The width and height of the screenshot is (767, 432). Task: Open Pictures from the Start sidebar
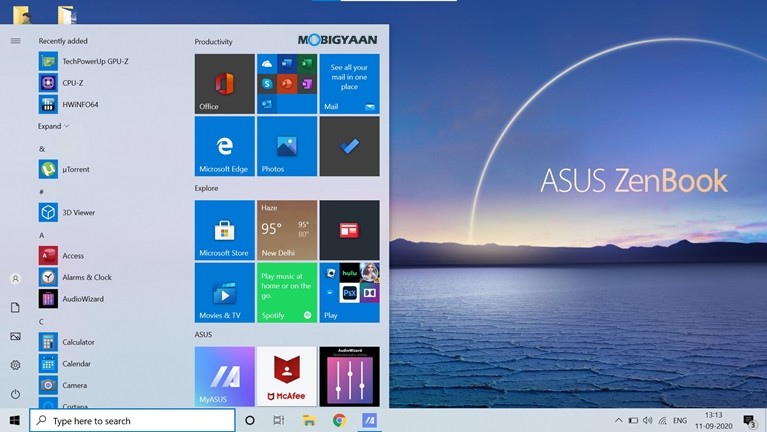pyautogui.click(x=15, y=336)
